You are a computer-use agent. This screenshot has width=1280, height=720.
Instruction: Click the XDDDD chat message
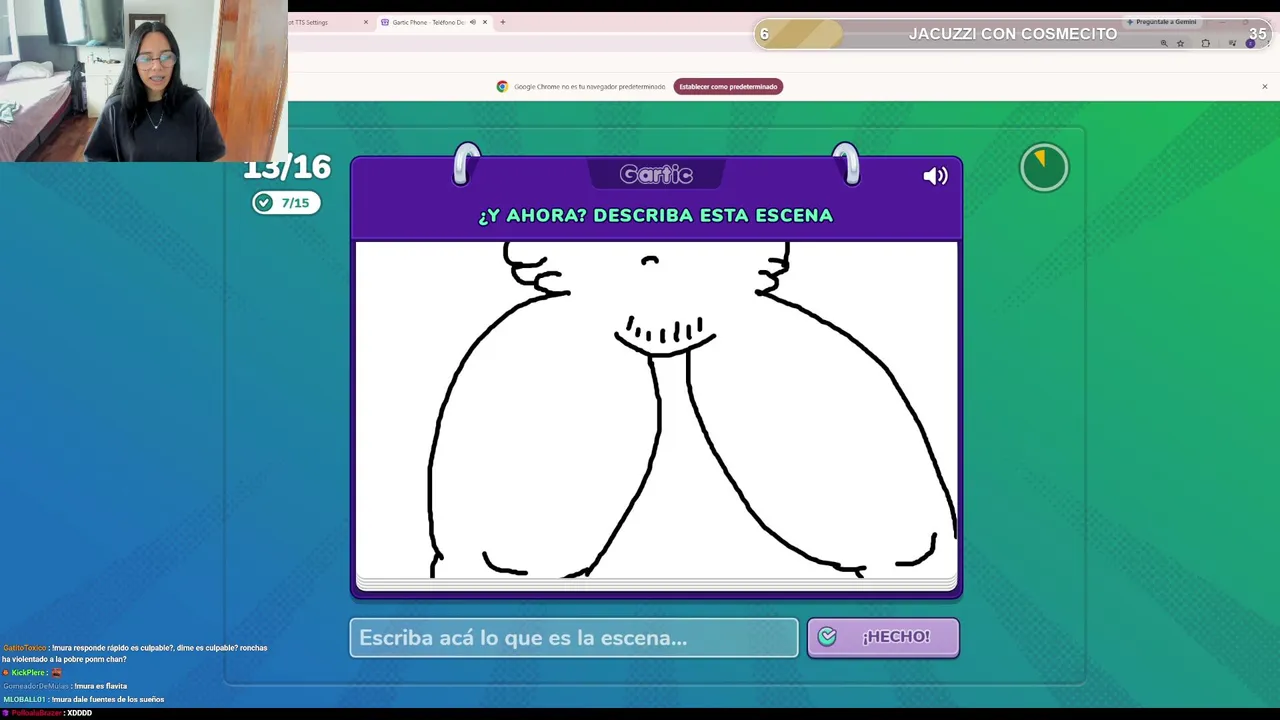click(x=79, y=713)
